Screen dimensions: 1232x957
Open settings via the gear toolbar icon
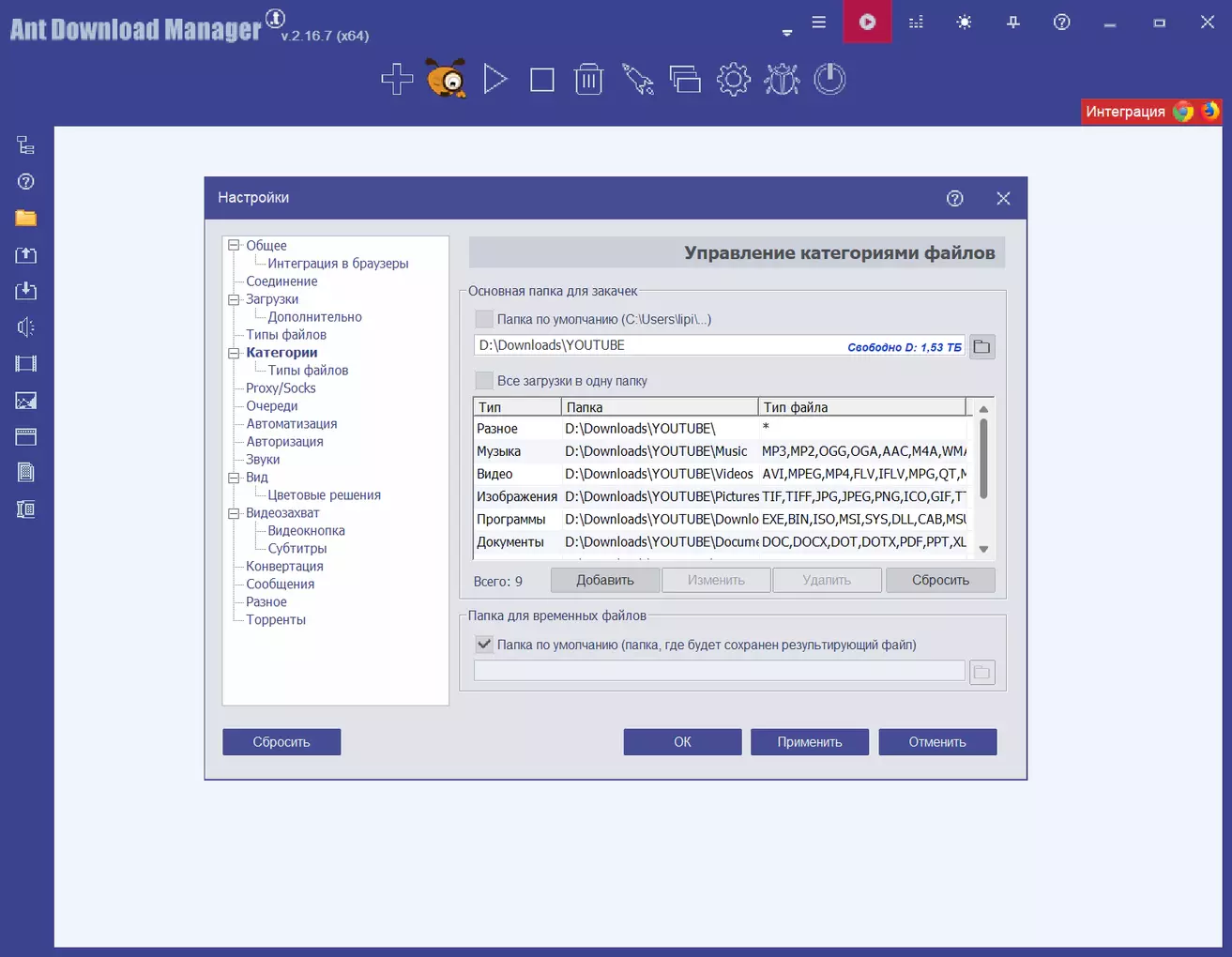pos(733,80)
